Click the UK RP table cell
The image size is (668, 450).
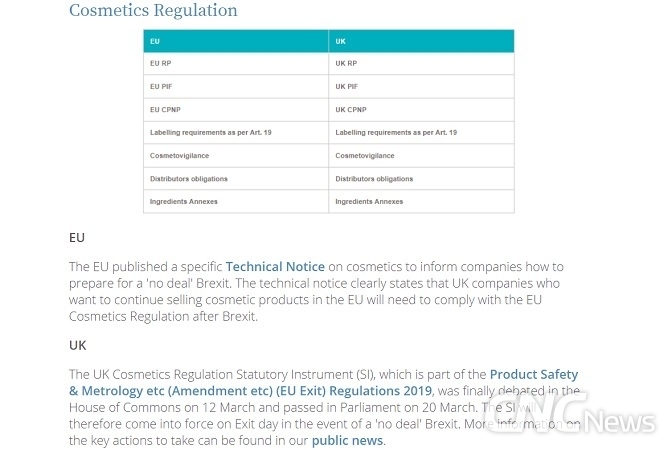click(421, 63)
